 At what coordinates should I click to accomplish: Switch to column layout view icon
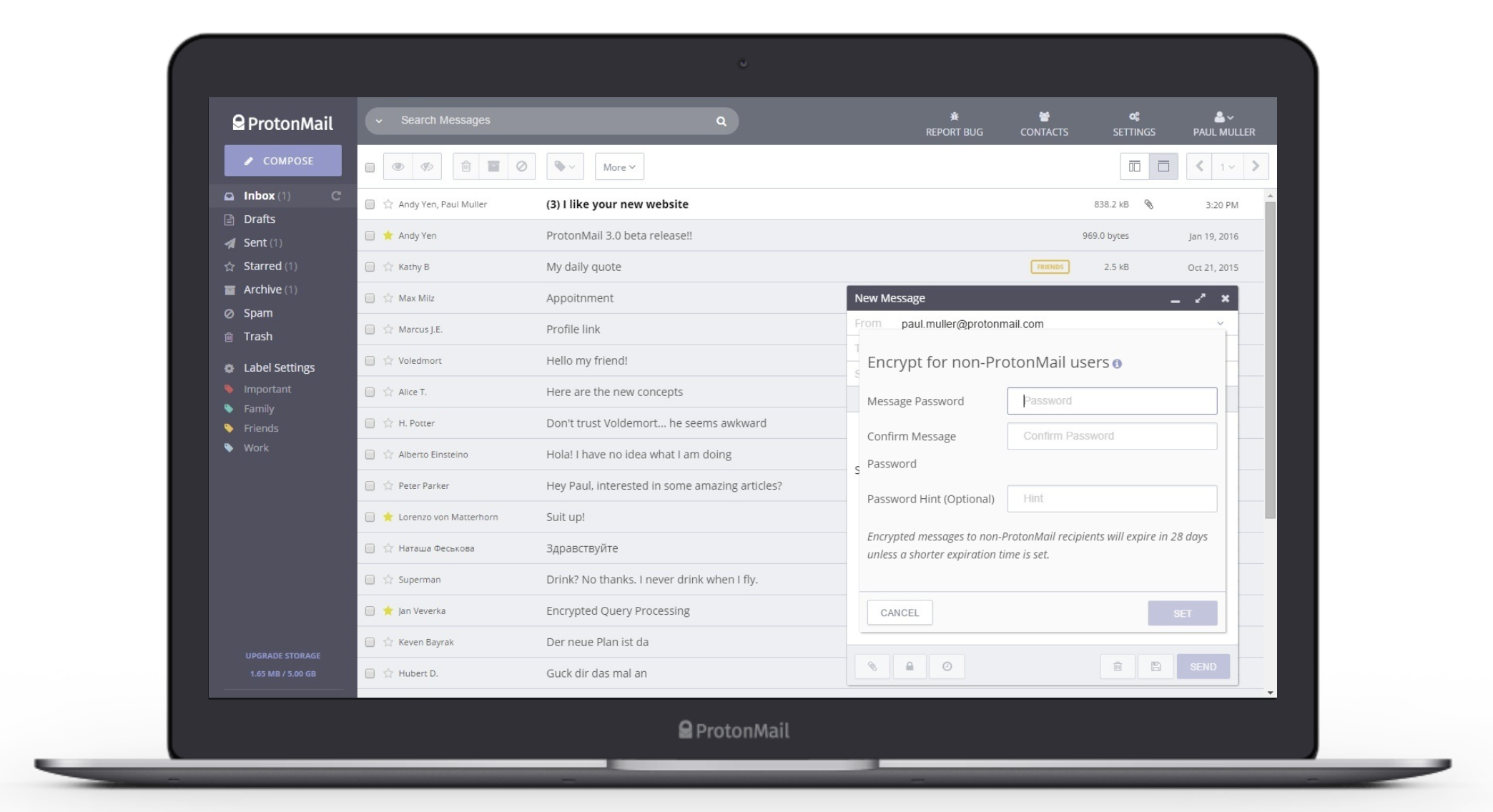[1134, 167]
